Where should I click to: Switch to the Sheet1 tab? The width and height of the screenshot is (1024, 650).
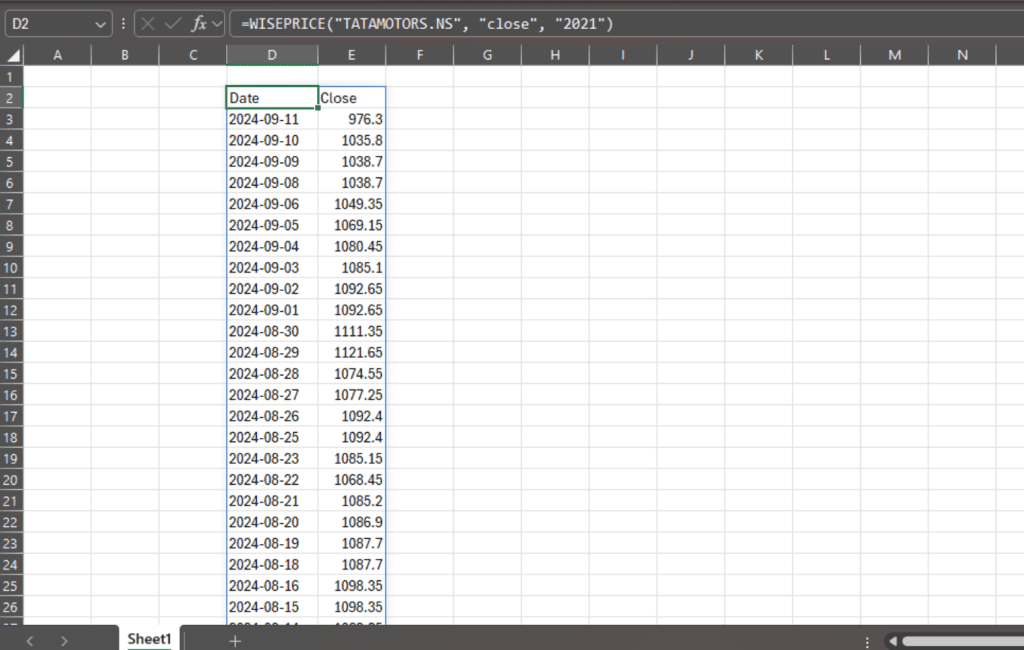click(x=149, y=639)
